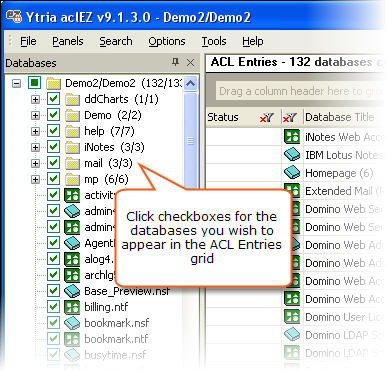The height and width of the screenshot is (371, 387).
Task: Close the Databases panel
Action: pyautogui.click(x=190, y=62)
